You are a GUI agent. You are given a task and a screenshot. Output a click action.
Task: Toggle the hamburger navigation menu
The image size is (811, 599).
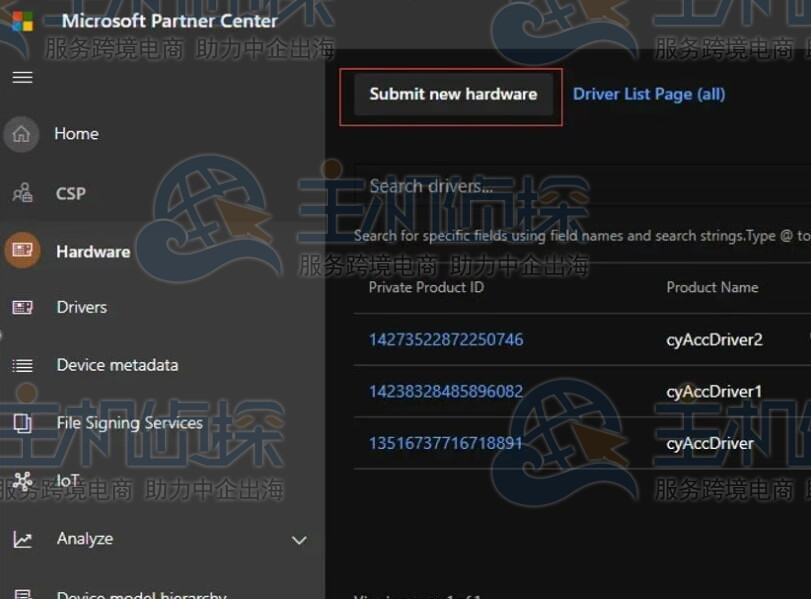point(22,78)
